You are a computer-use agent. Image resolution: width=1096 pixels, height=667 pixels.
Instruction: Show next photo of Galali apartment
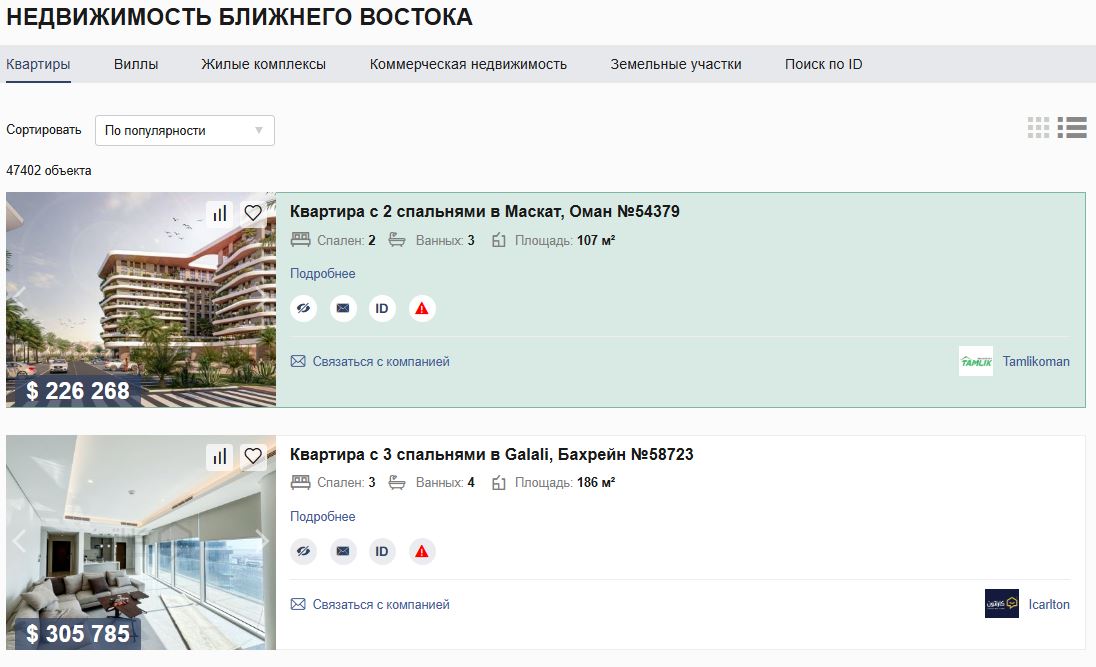pos(262,540)
